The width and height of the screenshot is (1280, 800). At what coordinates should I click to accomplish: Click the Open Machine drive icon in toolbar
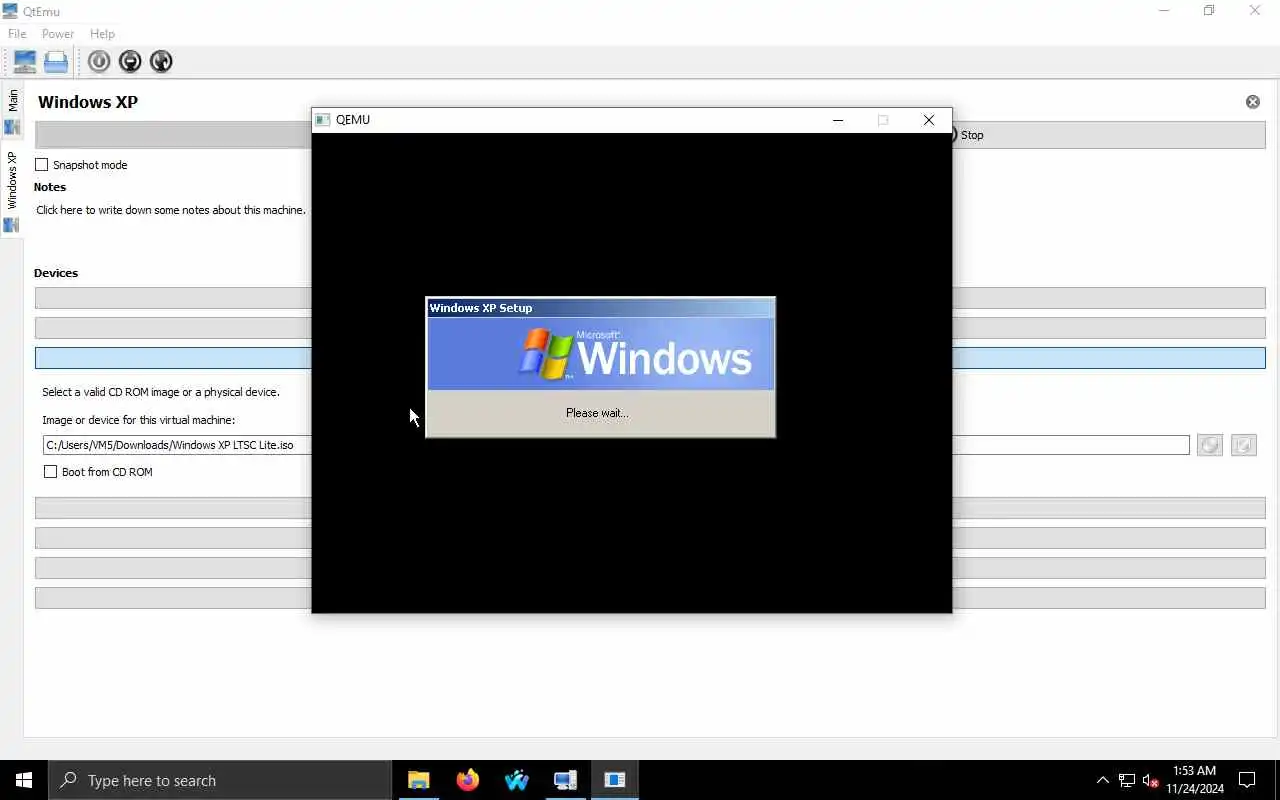tap(56, 62)
